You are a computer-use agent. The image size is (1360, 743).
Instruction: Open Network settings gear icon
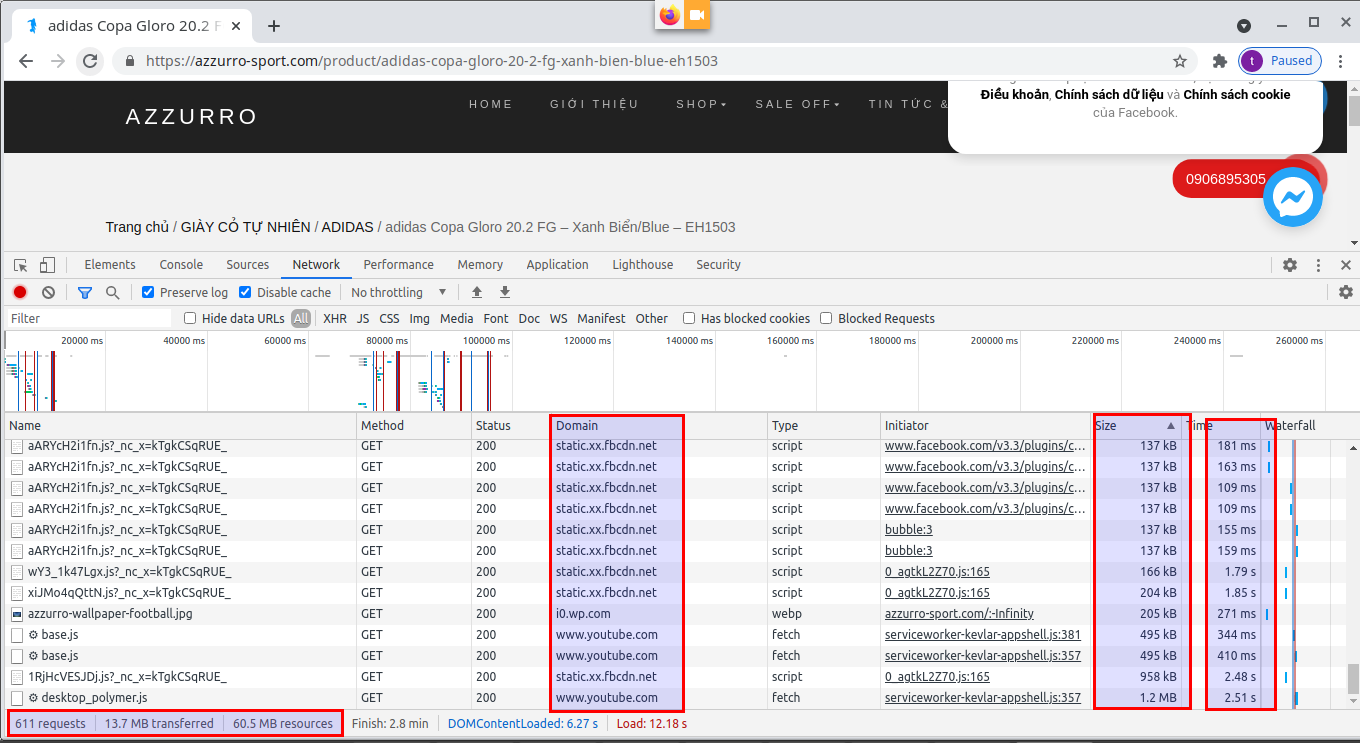pos(1346,292)
